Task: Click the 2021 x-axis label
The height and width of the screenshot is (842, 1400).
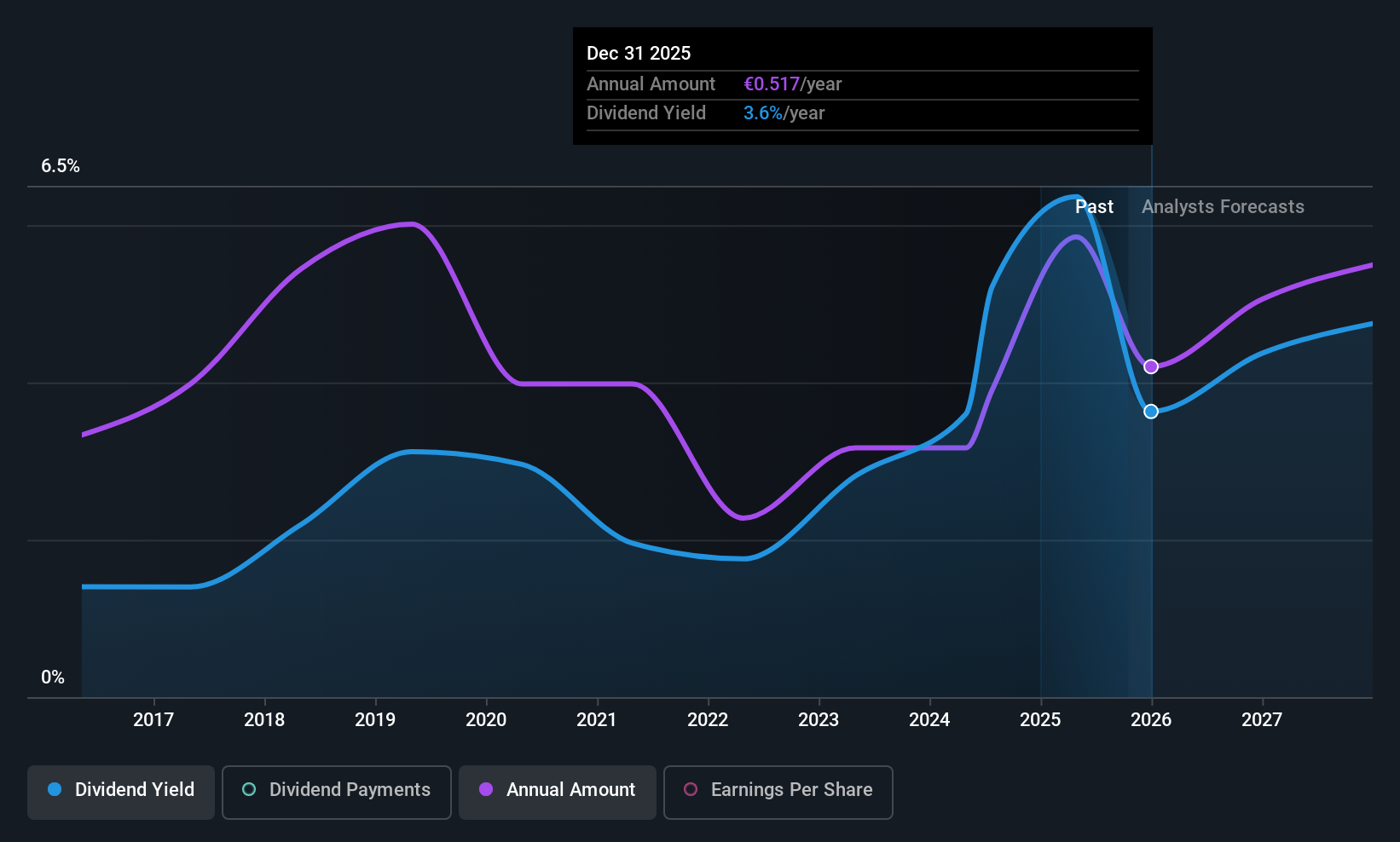Action: (597, 720)
